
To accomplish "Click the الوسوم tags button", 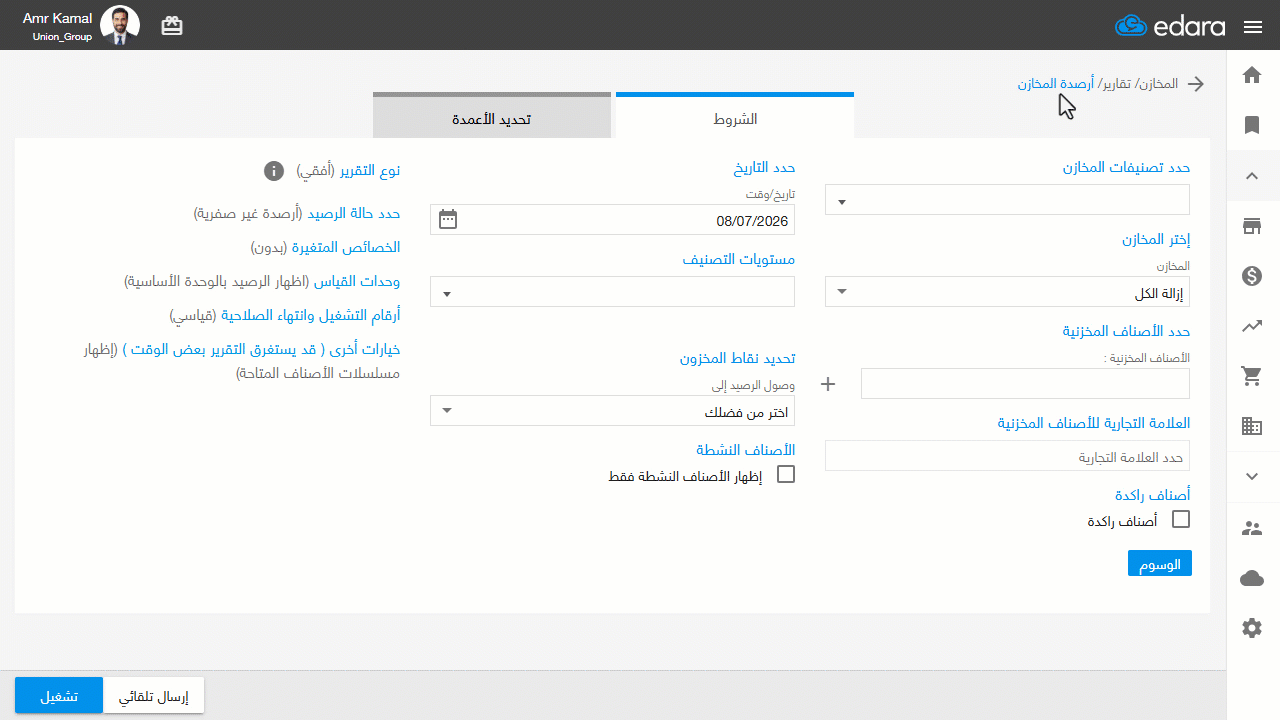I will click(1160, 564).
